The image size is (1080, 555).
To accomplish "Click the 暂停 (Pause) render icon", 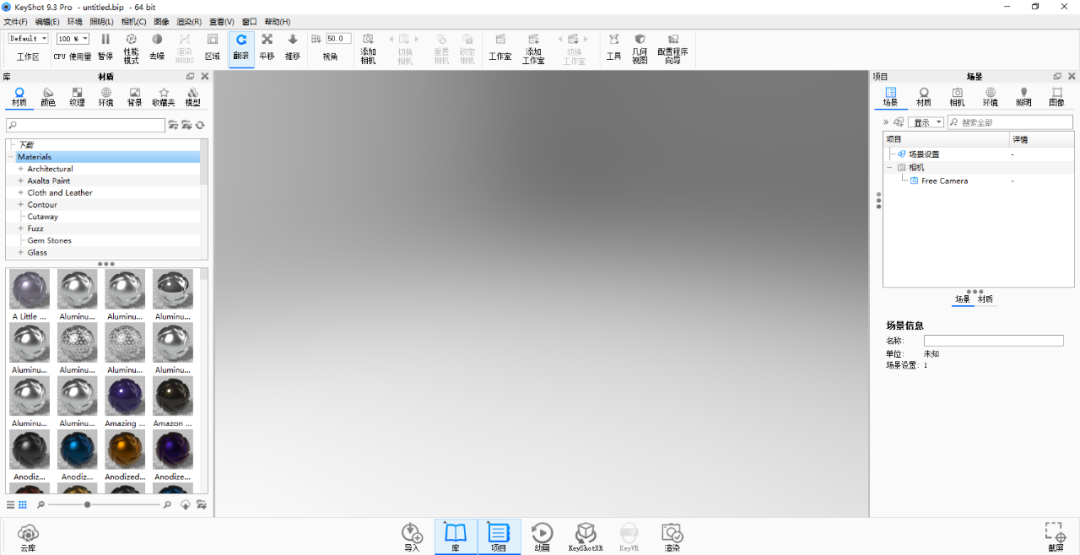I will tap(105, 46).
